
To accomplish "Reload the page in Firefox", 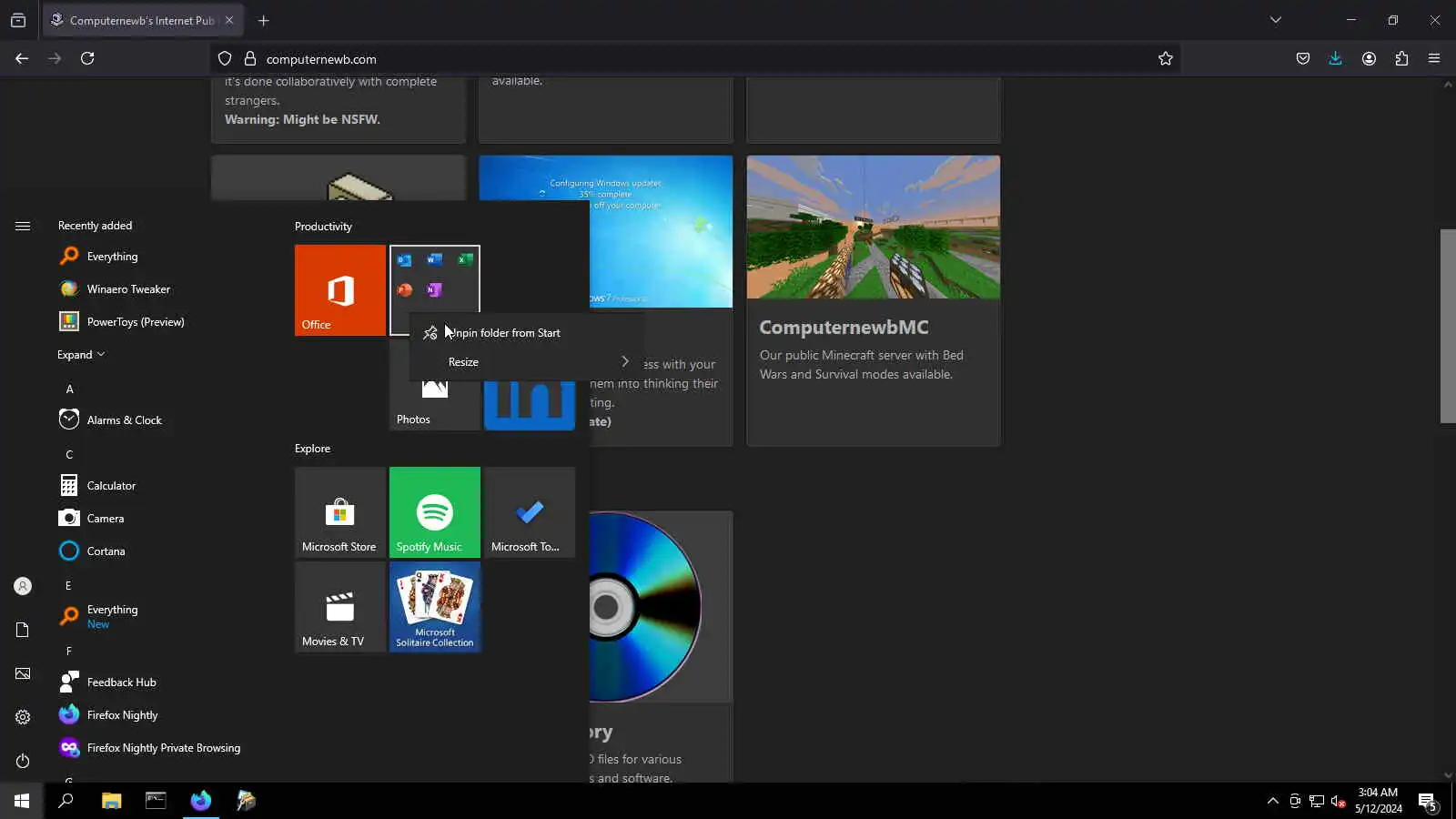I will click(87, 58).
